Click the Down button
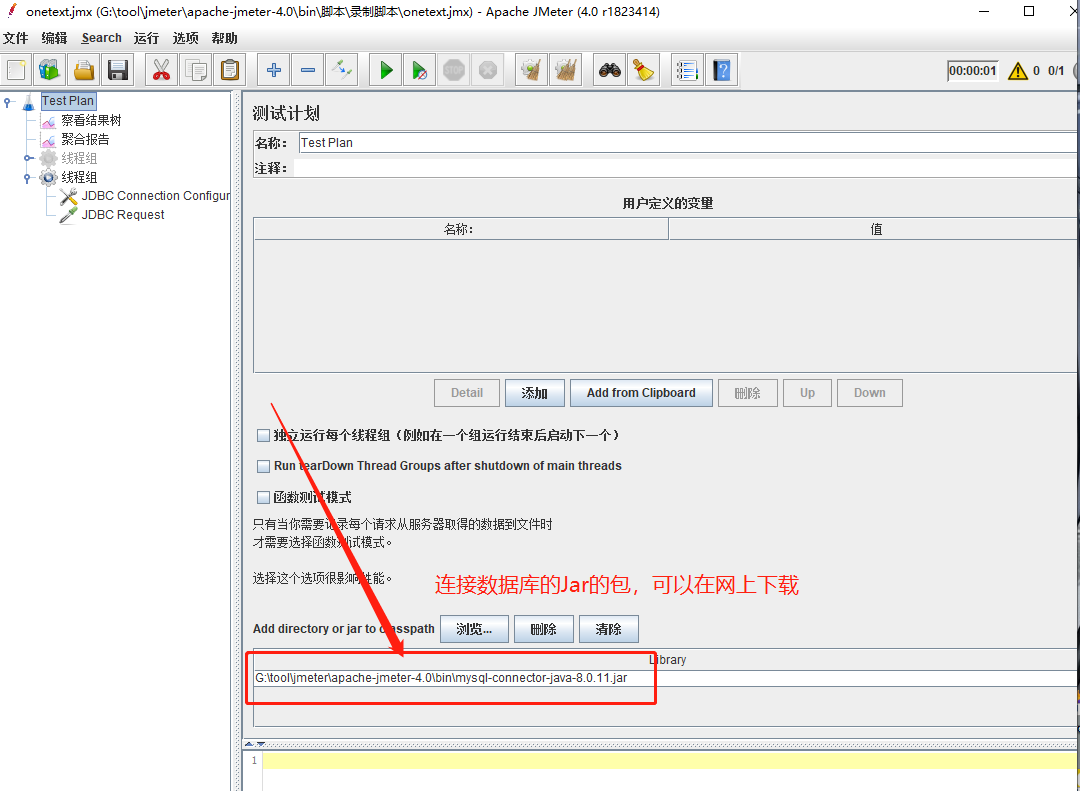The width and height of the screenshot is (1080, 791). (x=870, y=393)
